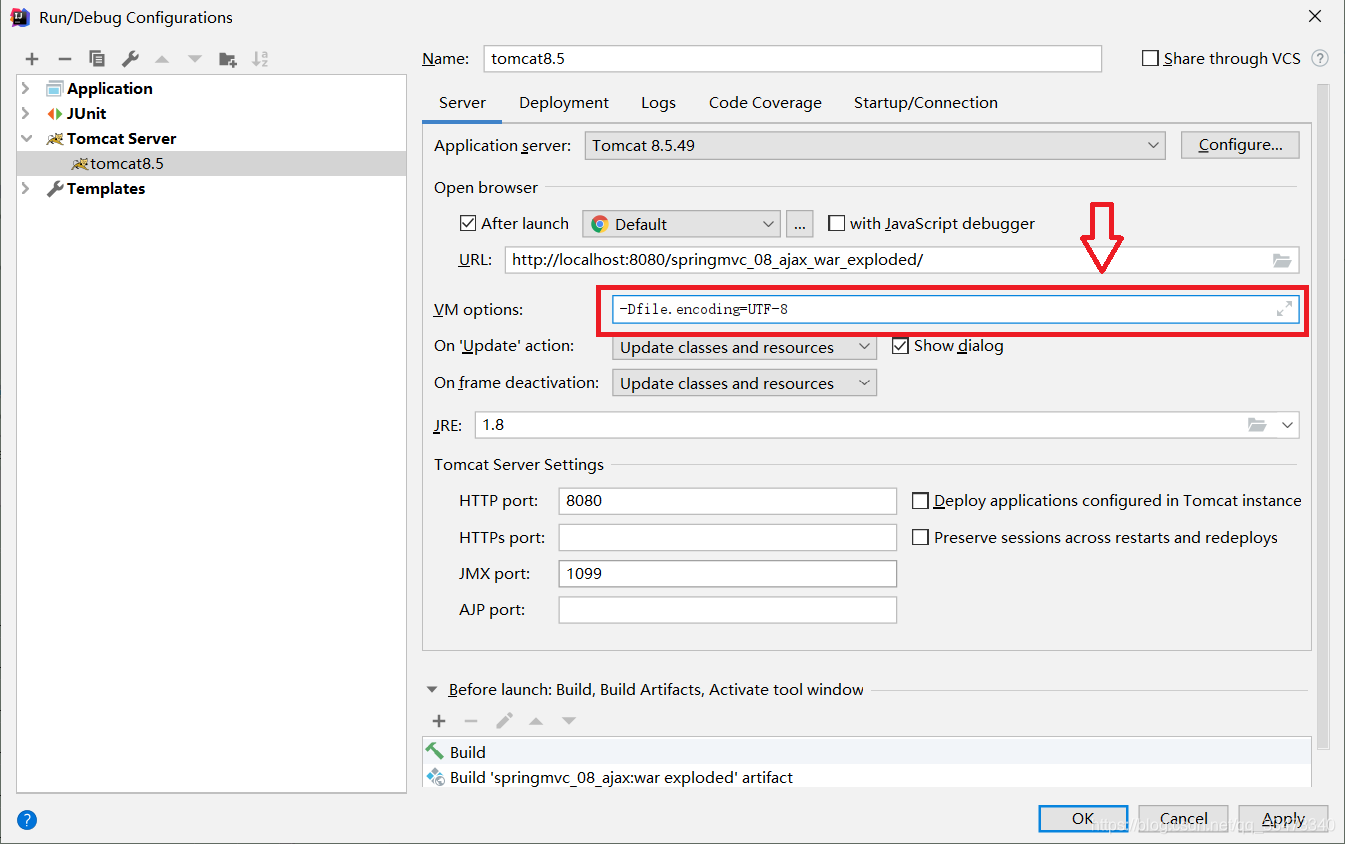Click the browser ellipsis browse button
1345x844 pixels.
799,224
